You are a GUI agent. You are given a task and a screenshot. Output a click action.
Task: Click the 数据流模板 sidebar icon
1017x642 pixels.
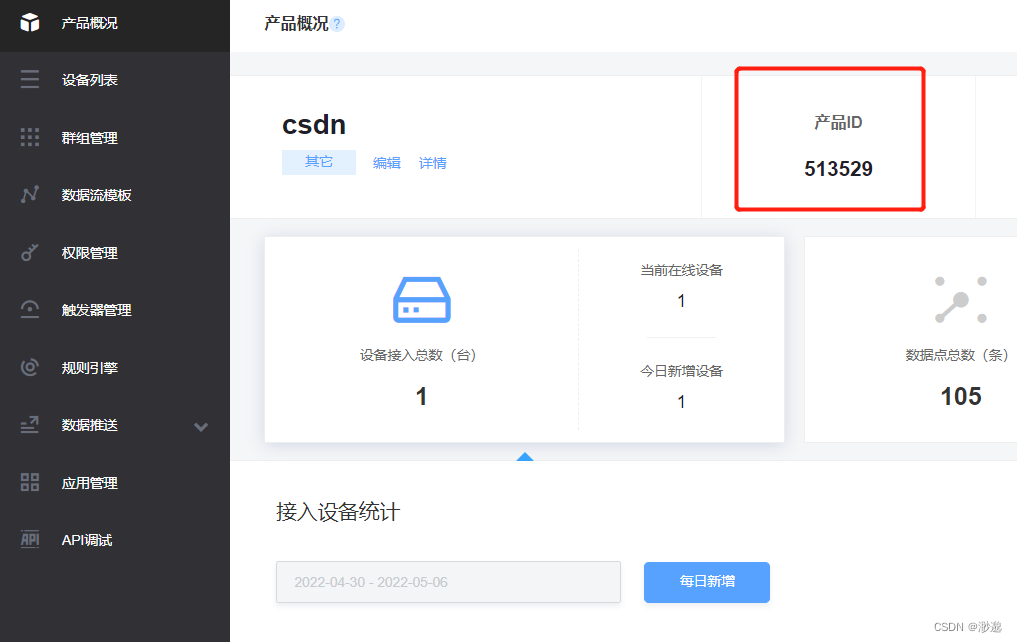(x=31, y=194)
